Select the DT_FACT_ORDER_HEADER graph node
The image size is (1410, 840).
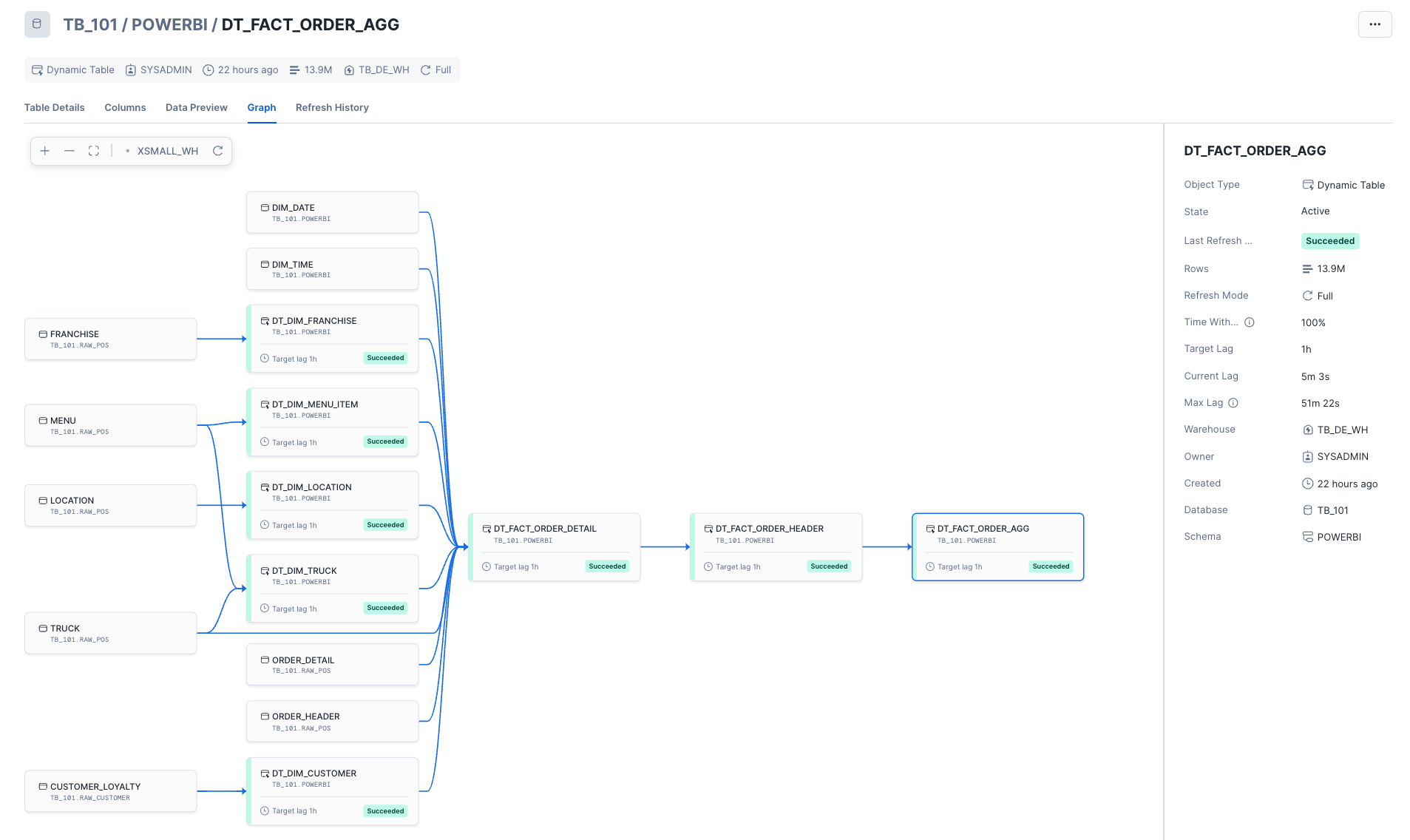click(x=776, y=546)
